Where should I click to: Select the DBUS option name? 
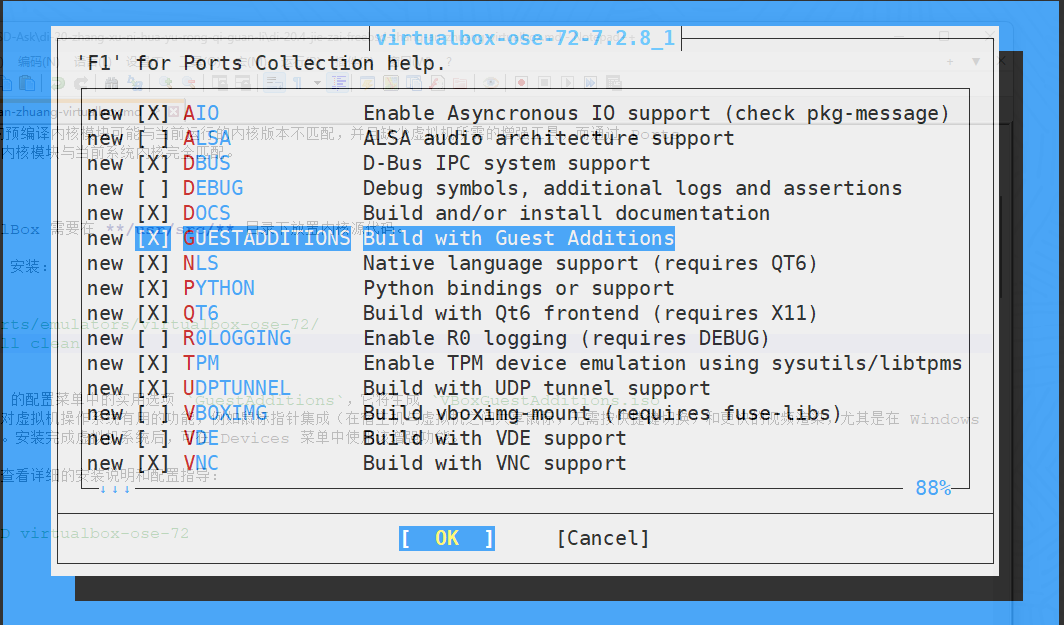tap(207, 164)
